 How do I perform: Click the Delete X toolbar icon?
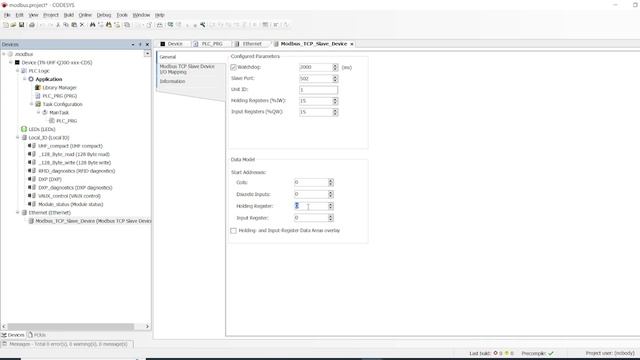tap(82, 25)
